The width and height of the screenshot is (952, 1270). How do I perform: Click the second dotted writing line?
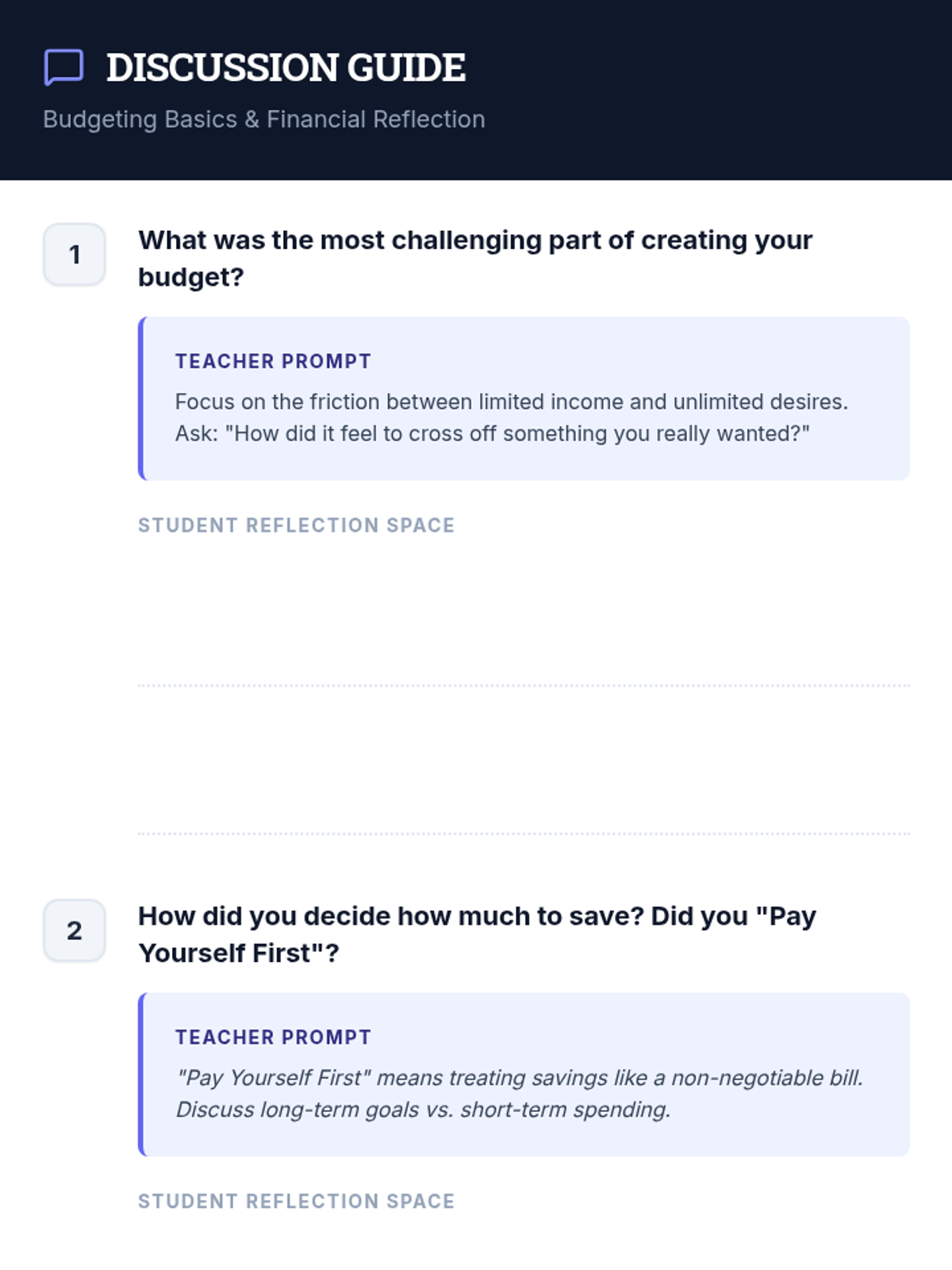[524, 833]
